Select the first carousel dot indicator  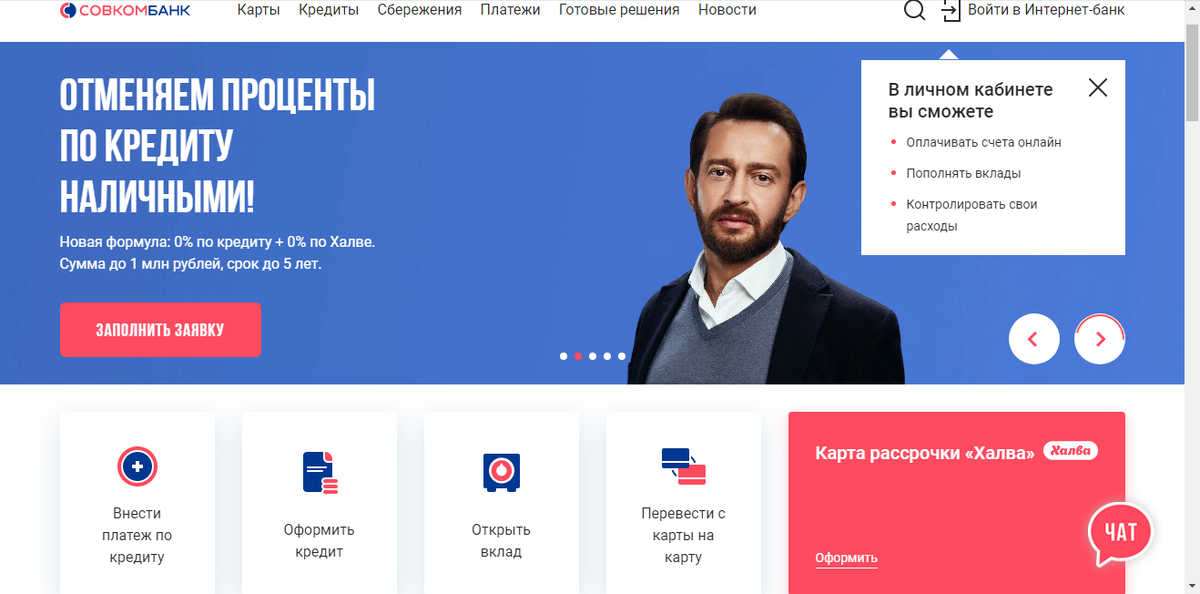pos(564,356)
